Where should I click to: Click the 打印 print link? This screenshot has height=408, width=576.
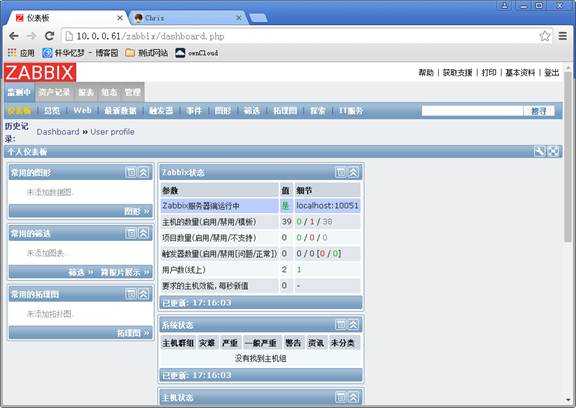(489, 72)
